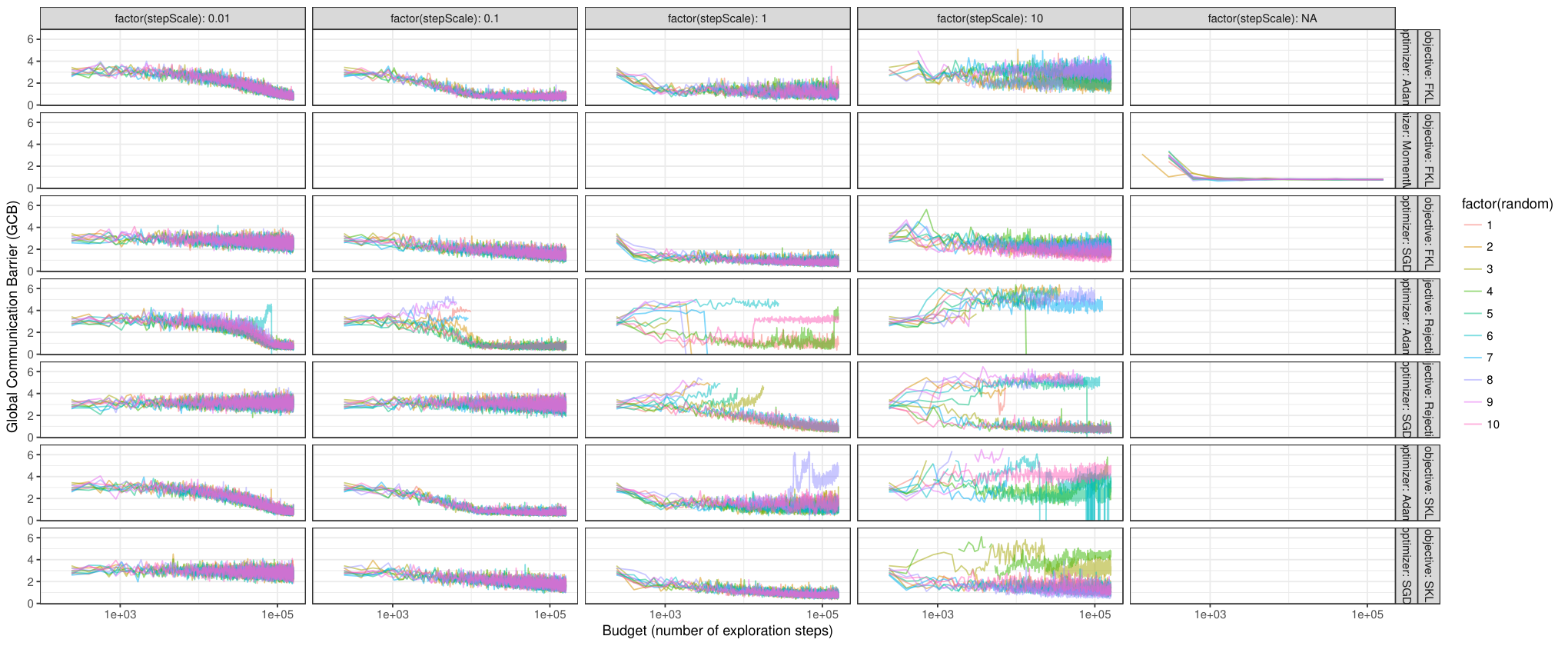
Task: Click the "factor(stepScale): 0.01" facet header
Action: (172, 18)
